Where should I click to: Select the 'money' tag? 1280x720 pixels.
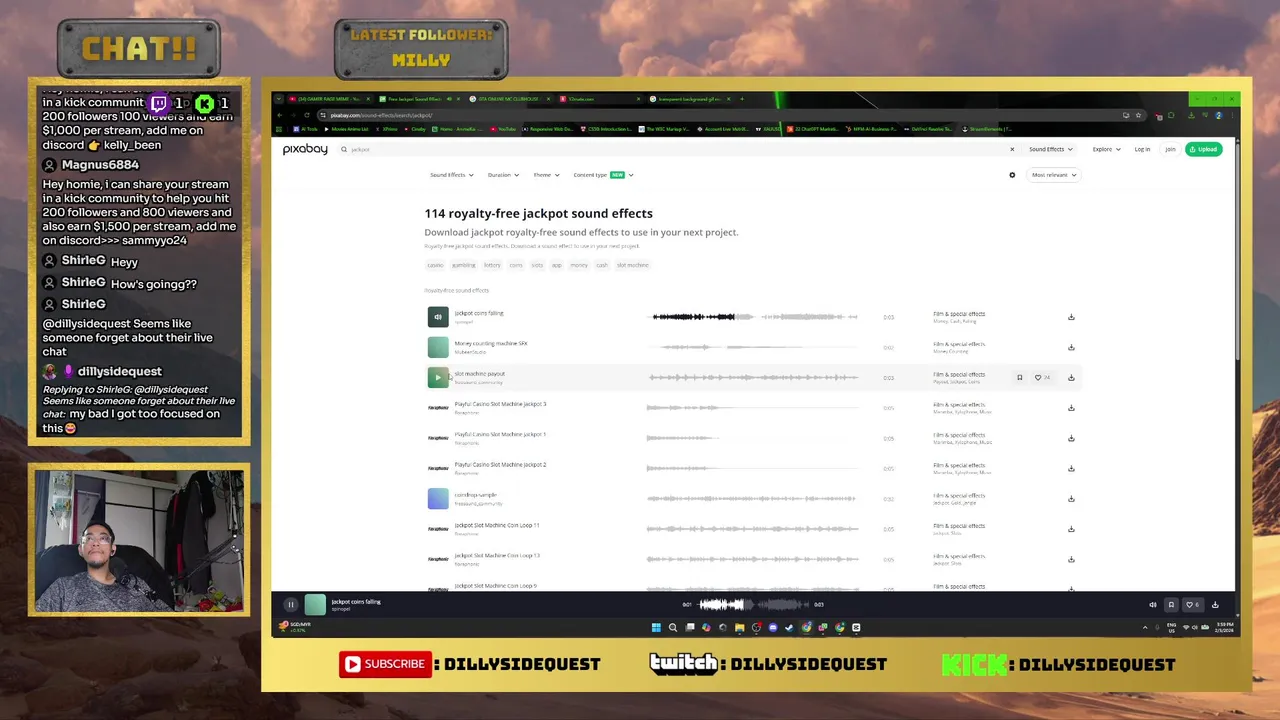pyautogui.click(x=579, y=265)
